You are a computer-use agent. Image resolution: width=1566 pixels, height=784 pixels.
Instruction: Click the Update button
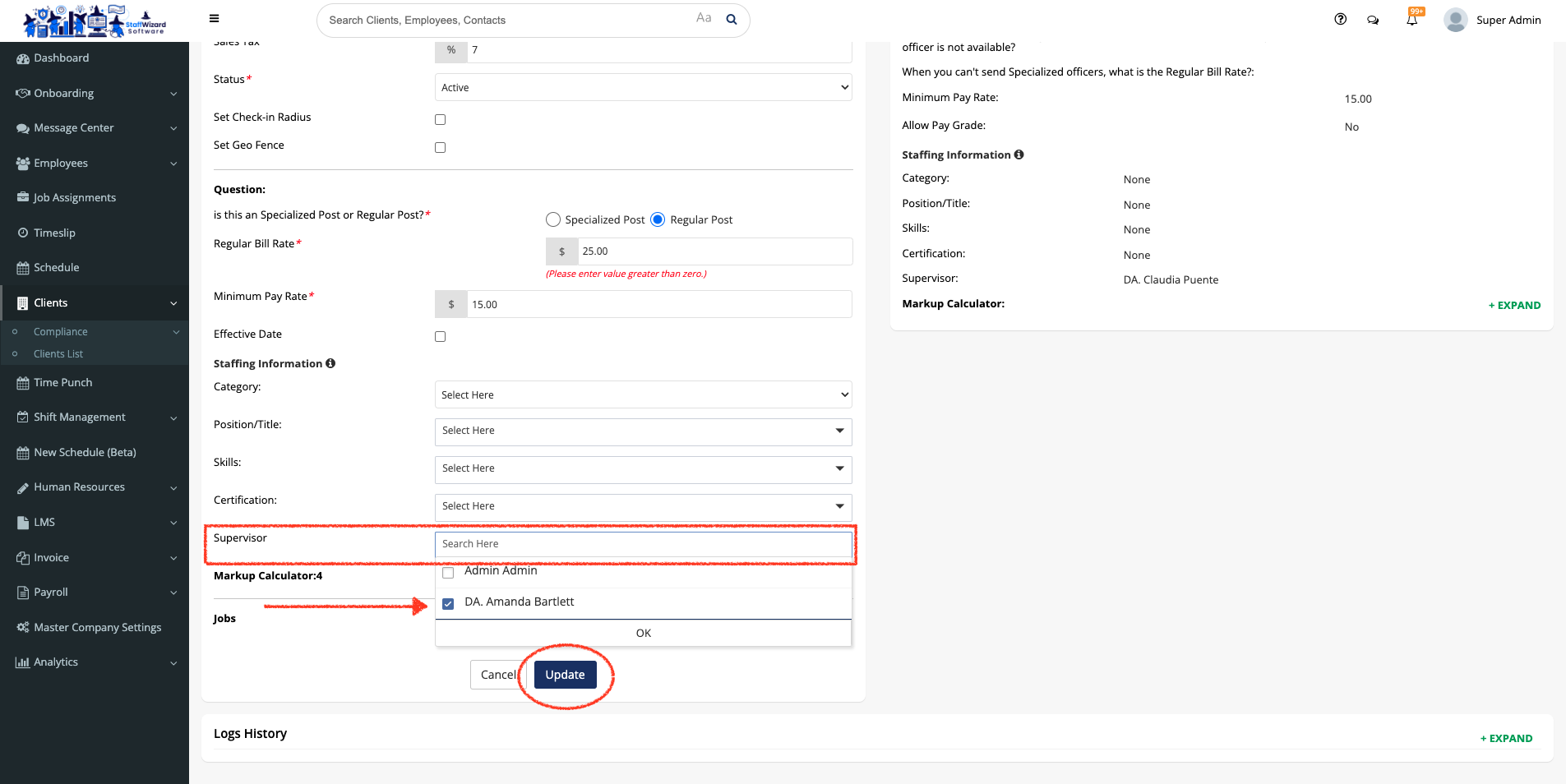(565, 676)
